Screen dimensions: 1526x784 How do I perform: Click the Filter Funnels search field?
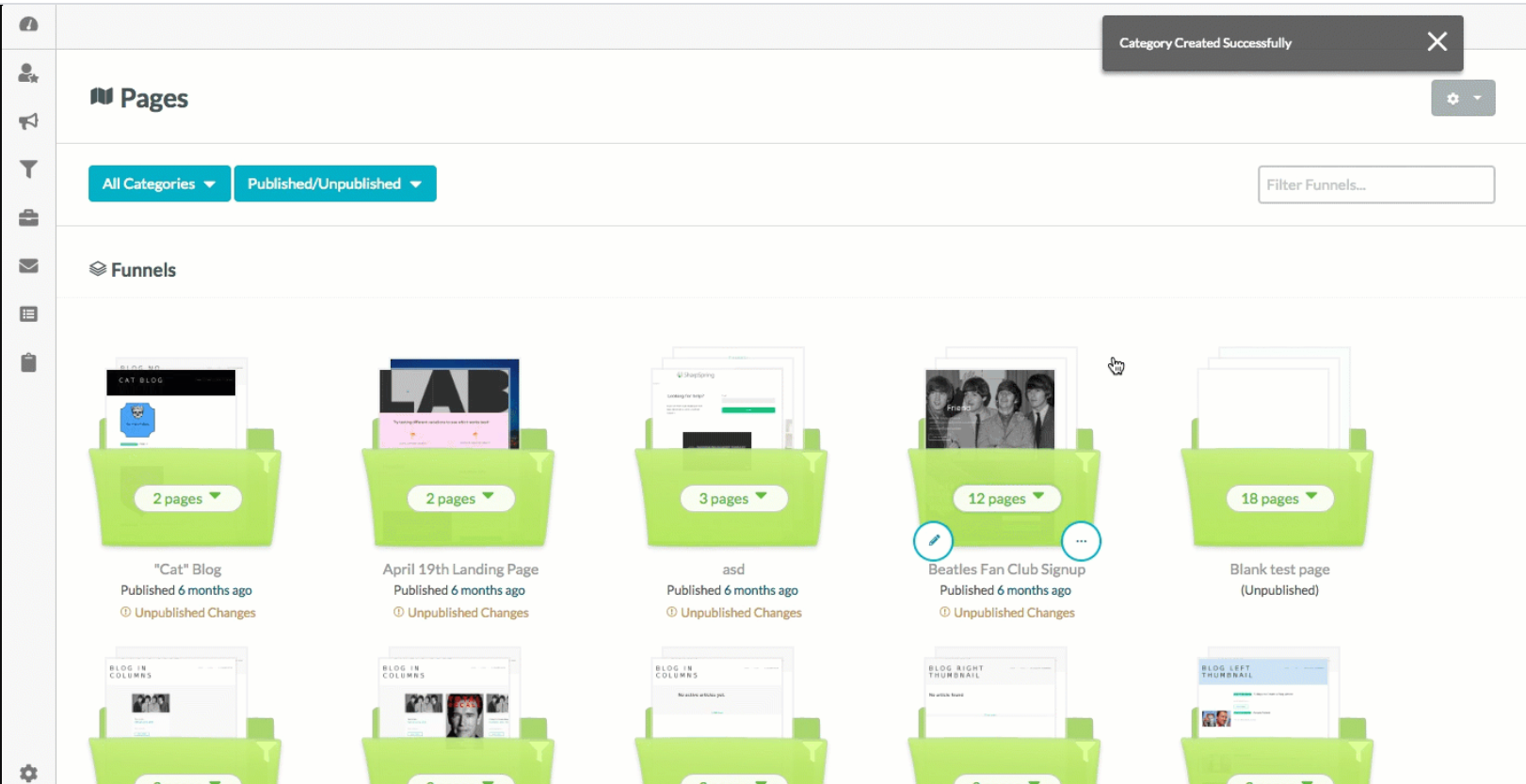[x=1376, y=184]
